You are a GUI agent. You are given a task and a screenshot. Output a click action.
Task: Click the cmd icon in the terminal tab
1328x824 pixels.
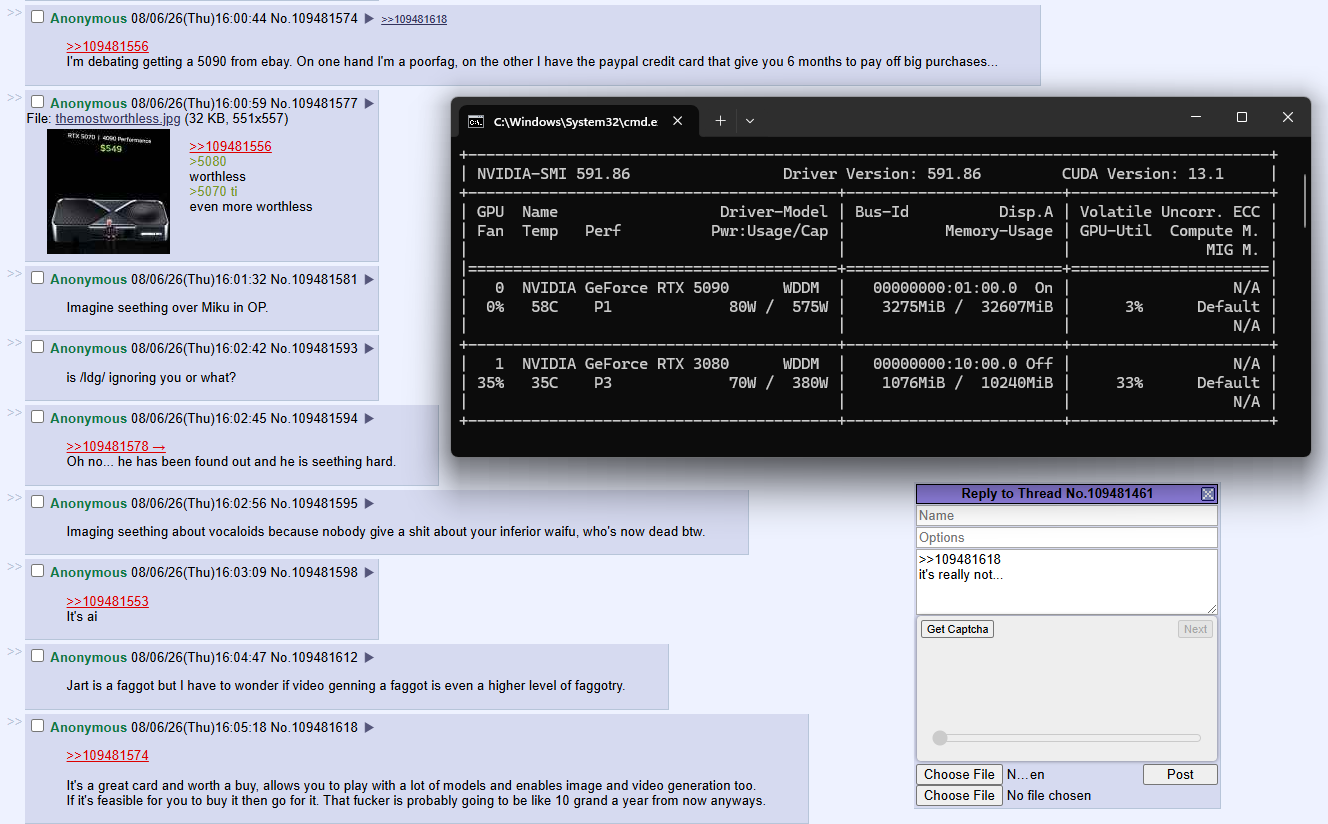(477, 122)
